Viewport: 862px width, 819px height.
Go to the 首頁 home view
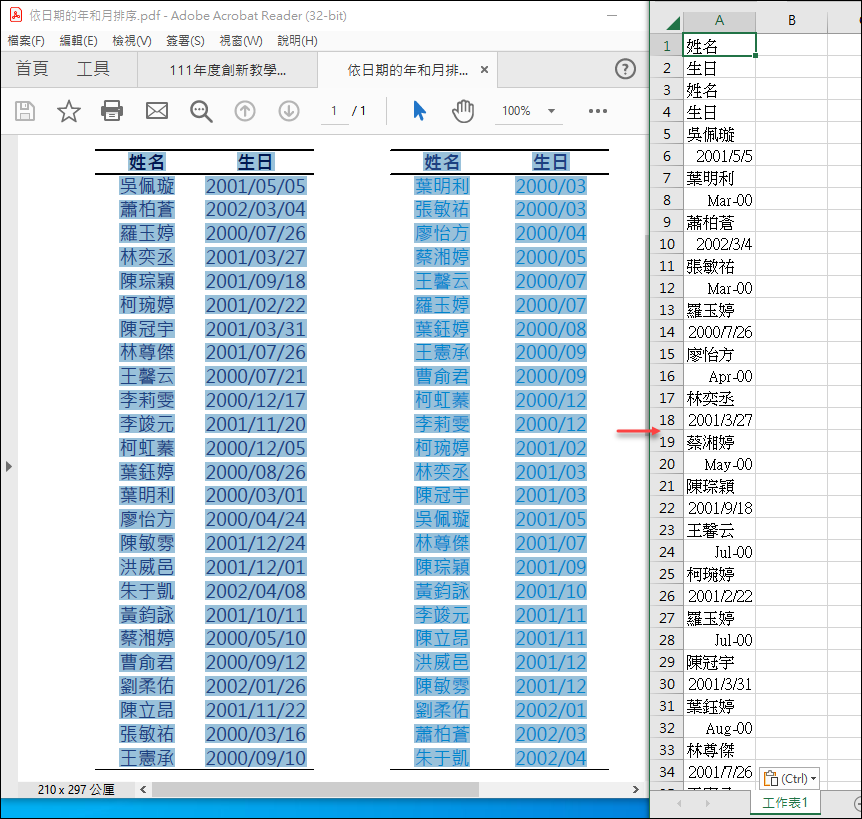(x=32, y=69)
